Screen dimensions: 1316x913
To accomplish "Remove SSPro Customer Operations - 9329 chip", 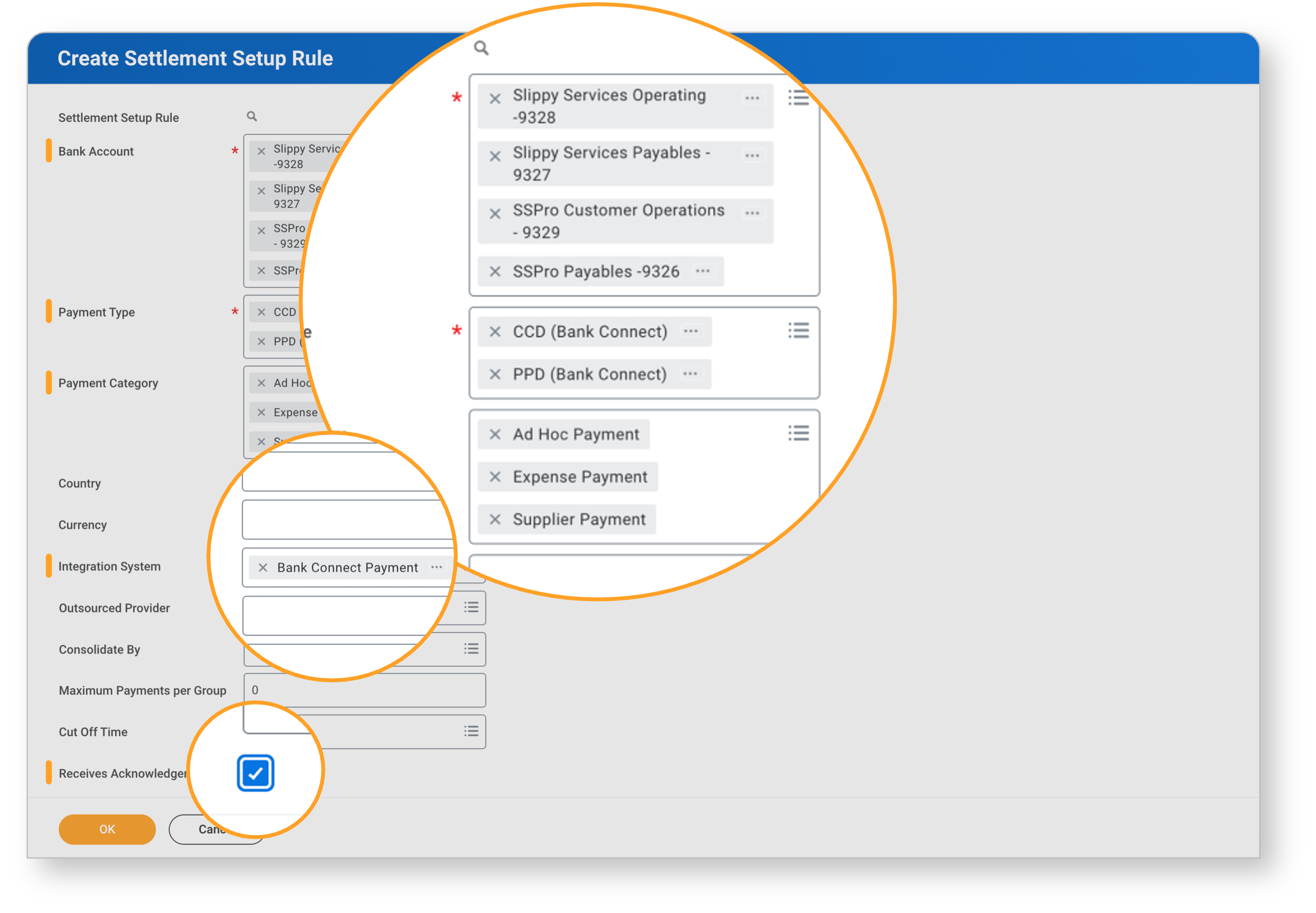I will tap(495, 214).
